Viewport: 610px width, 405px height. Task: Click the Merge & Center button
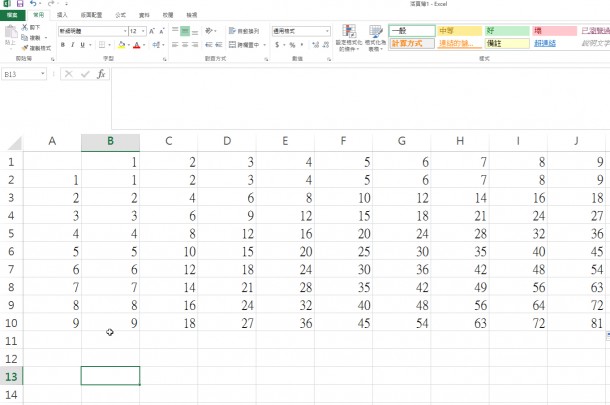tap(244, 45)
